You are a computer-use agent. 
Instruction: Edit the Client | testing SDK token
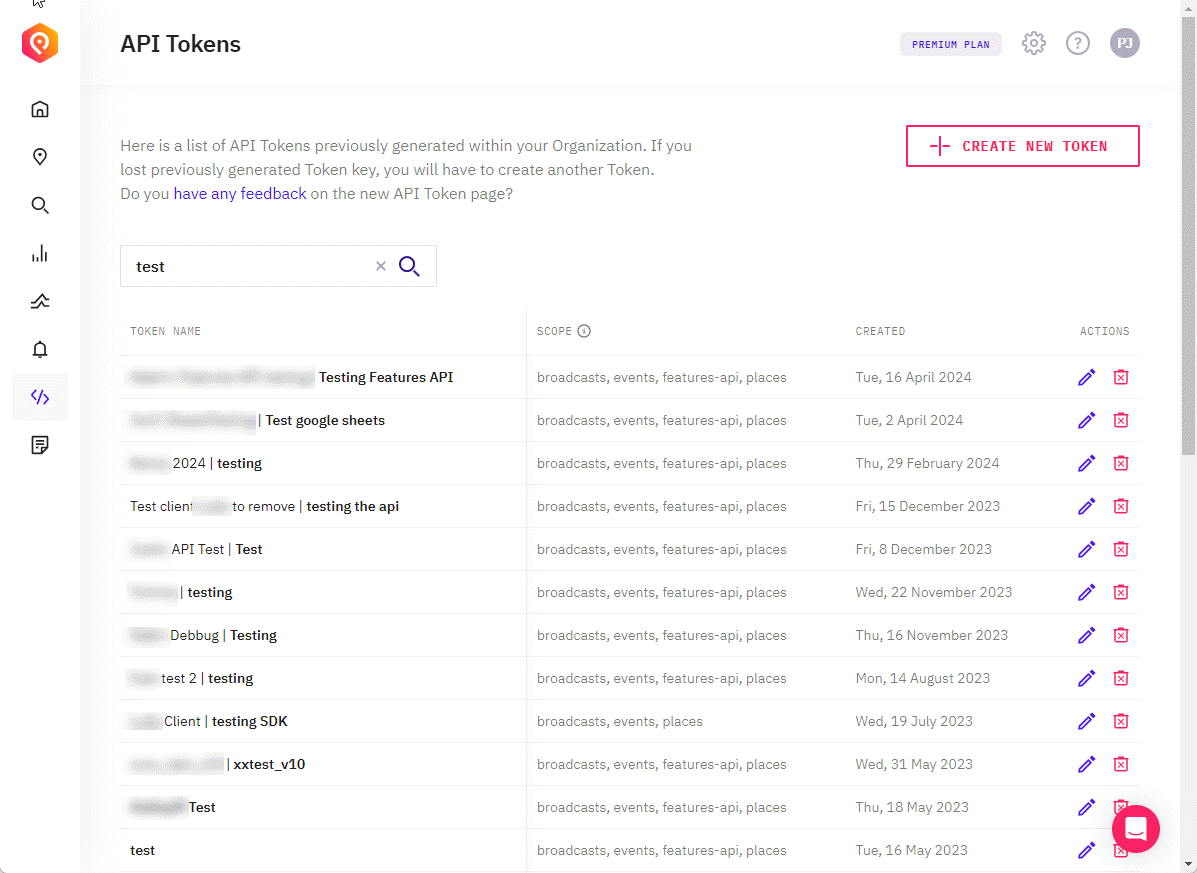point(1086,721)
